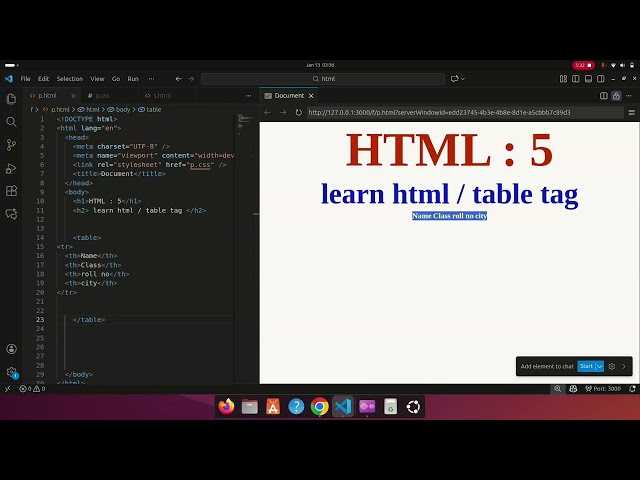Toggle the secondary side bar
The height and width of the screenshot is (480, 640).
click(600, 79)
